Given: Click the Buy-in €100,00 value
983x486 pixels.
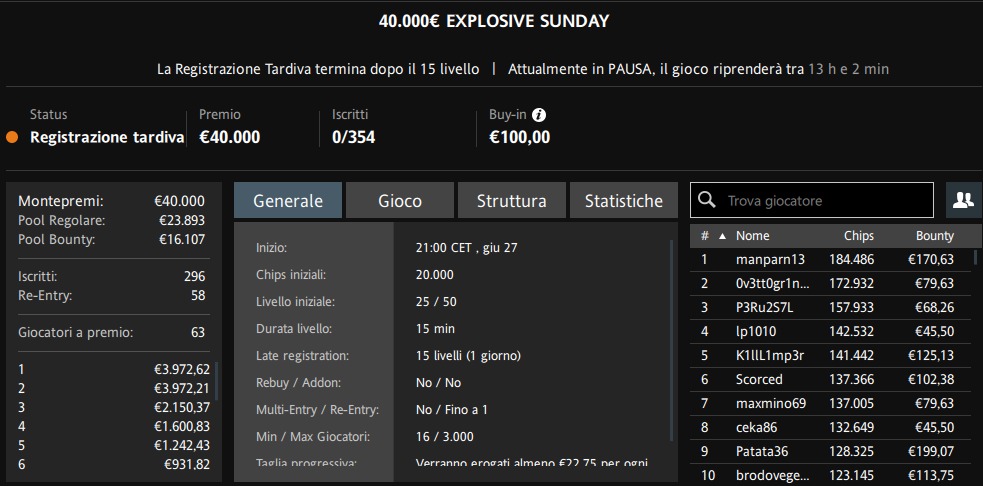Looking at the screenshot, I should (520, 137).
